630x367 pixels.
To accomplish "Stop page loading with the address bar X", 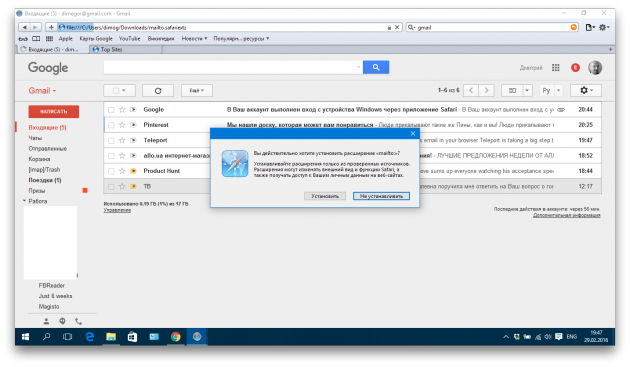I will click(x=397, y=27).
